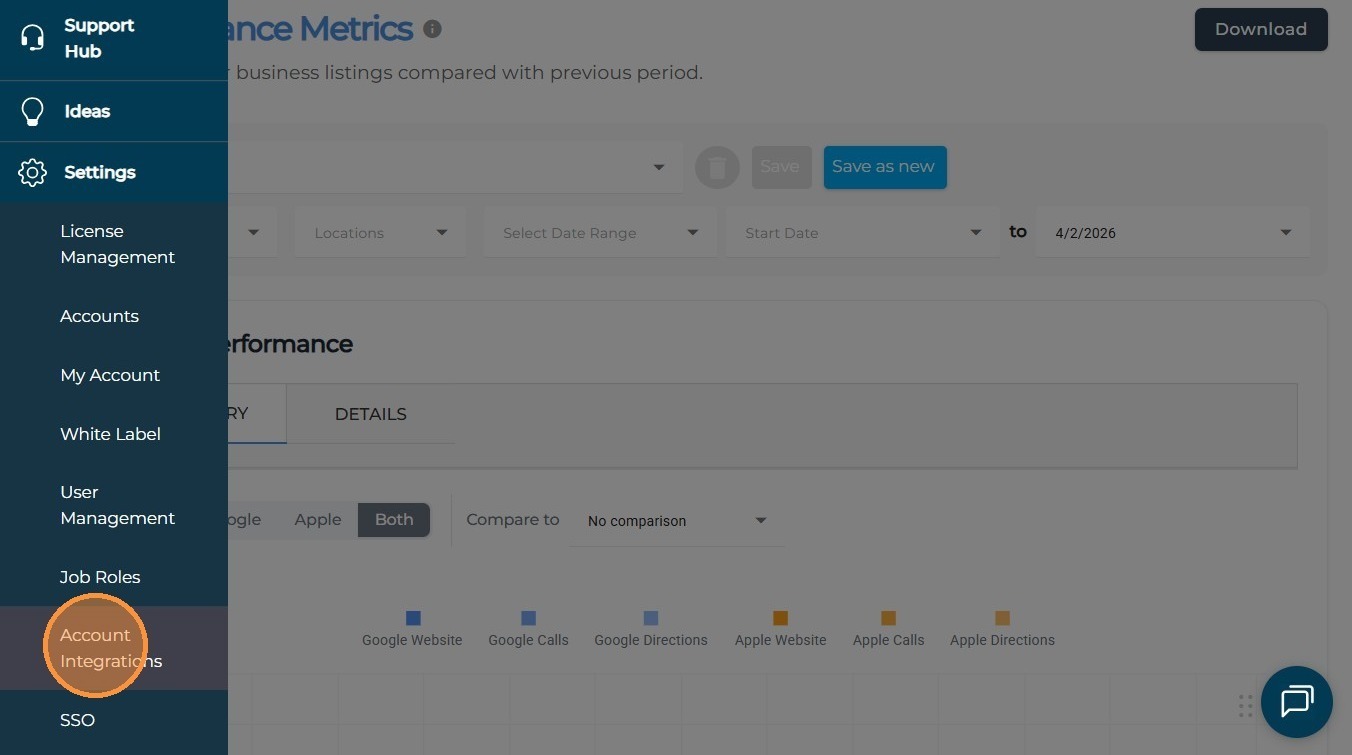The width and height of the screenshot is (1352, 755).
Task: Click the Settings gear icon
Action: (32, 172)
